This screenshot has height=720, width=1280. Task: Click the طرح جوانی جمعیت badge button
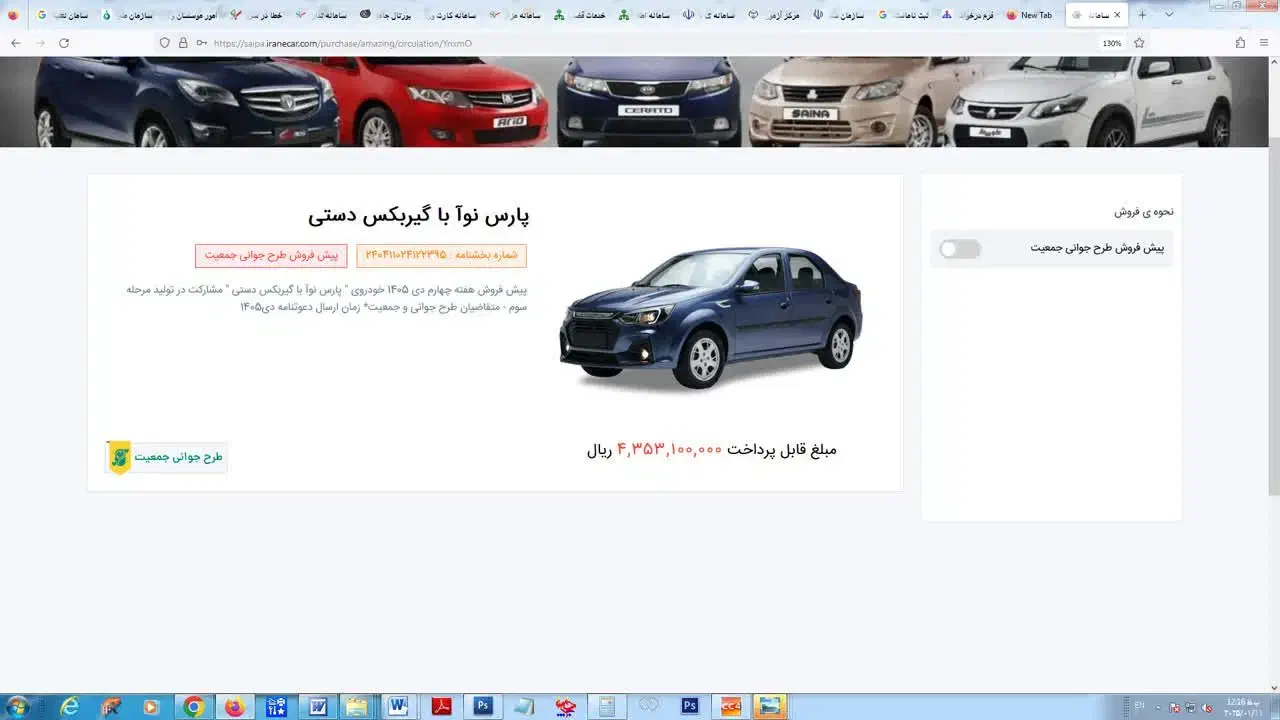click(167, 457)
